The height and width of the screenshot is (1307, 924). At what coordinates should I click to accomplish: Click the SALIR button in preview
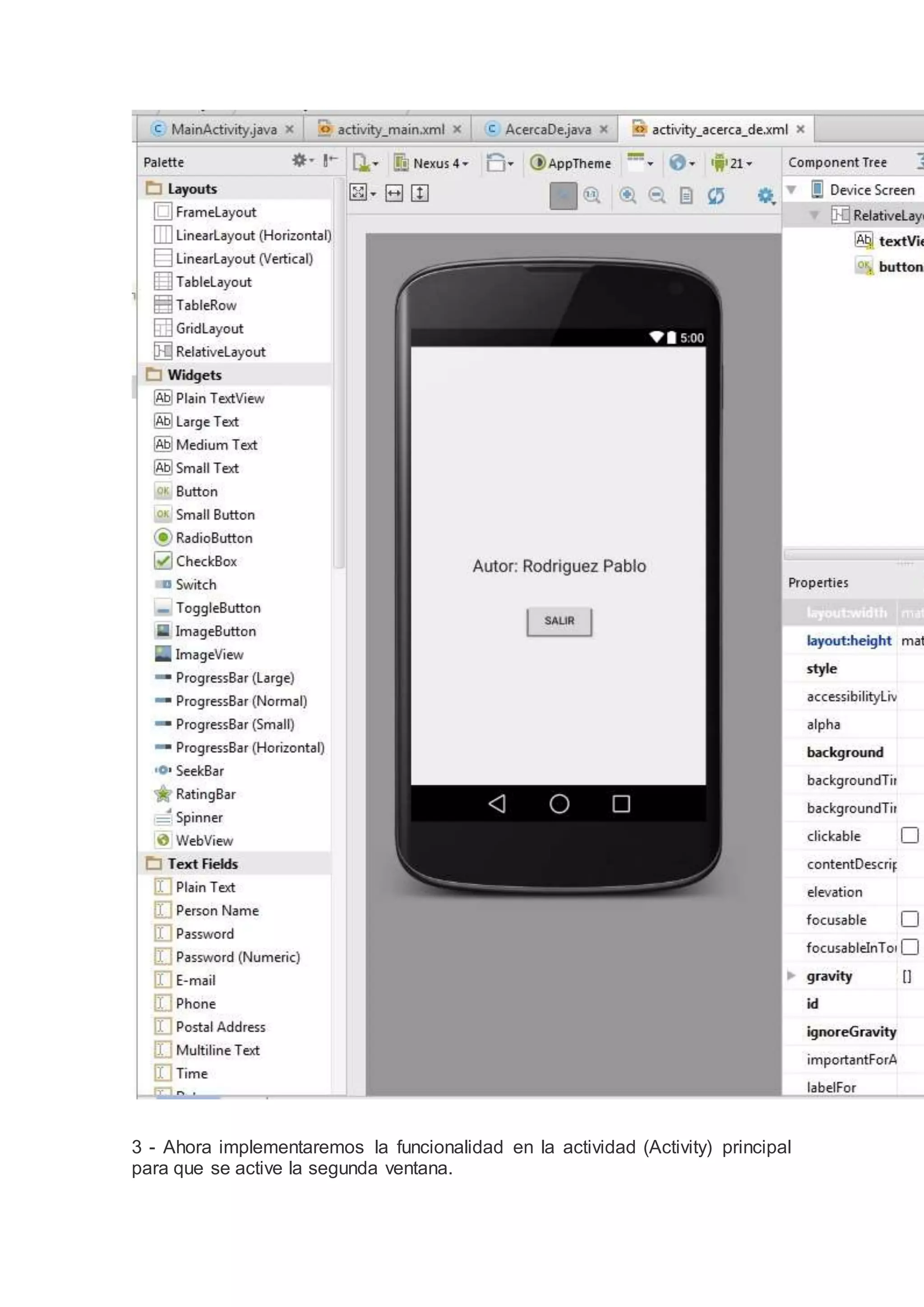coord(559,621)
